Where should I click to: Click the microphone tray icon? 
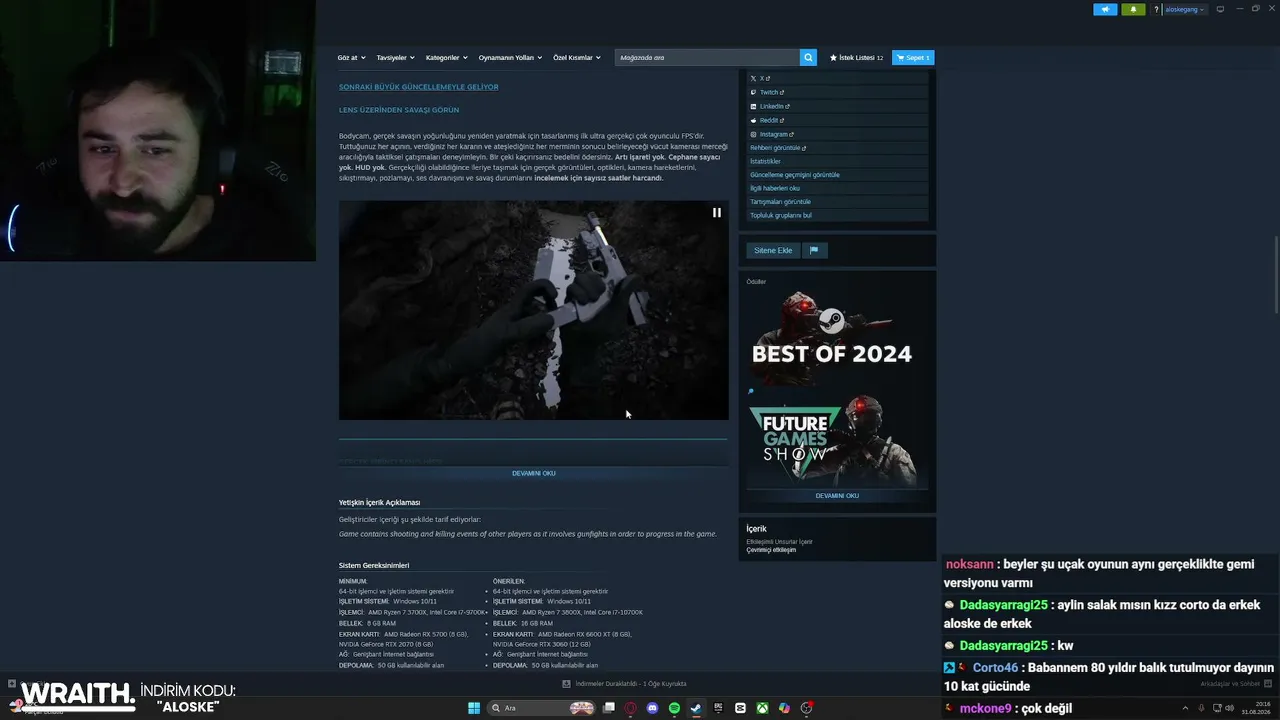[x=1200, y=708]
